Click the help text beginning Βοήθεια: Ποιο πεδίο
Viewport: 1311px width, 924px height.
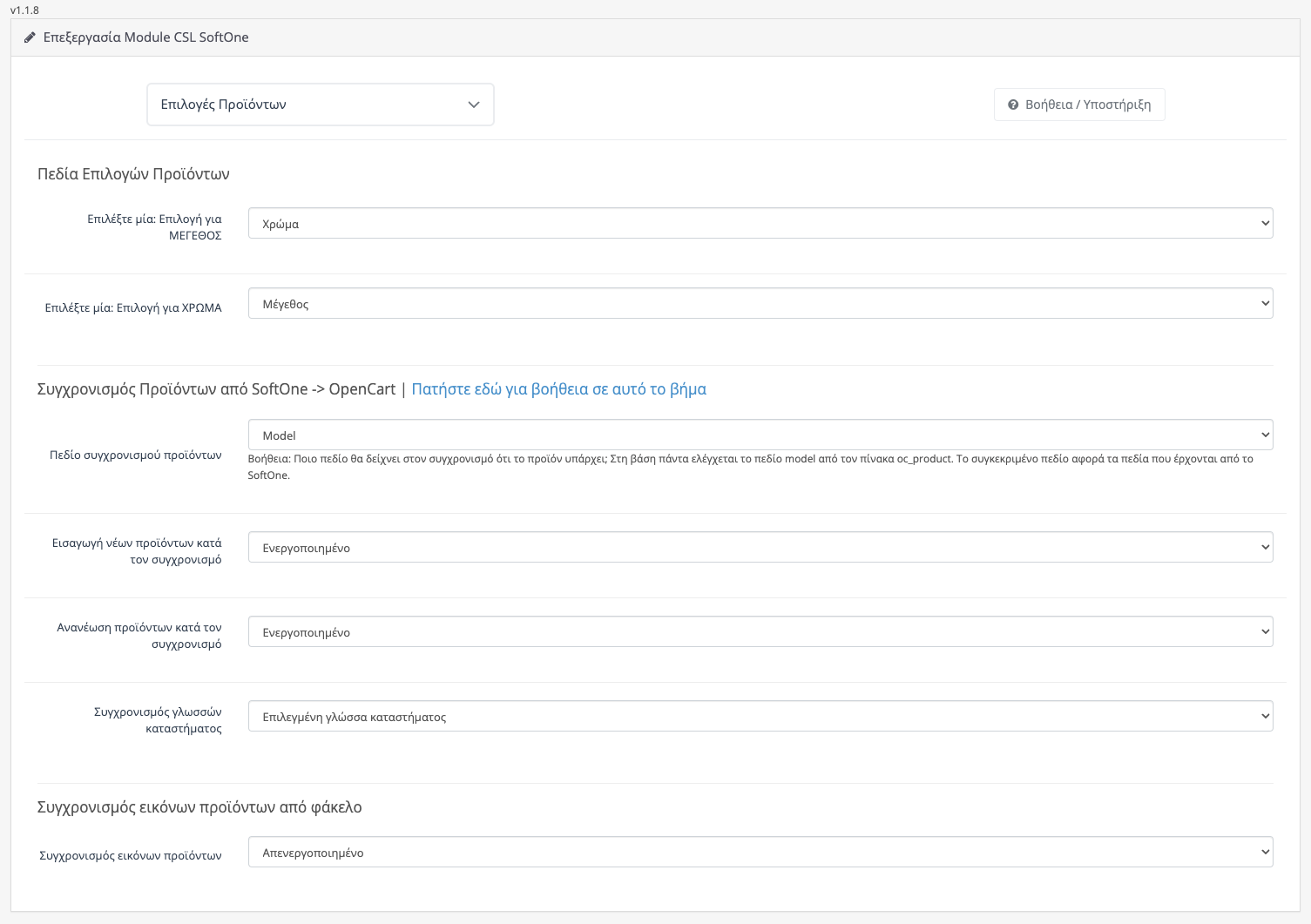click(751, 467)
